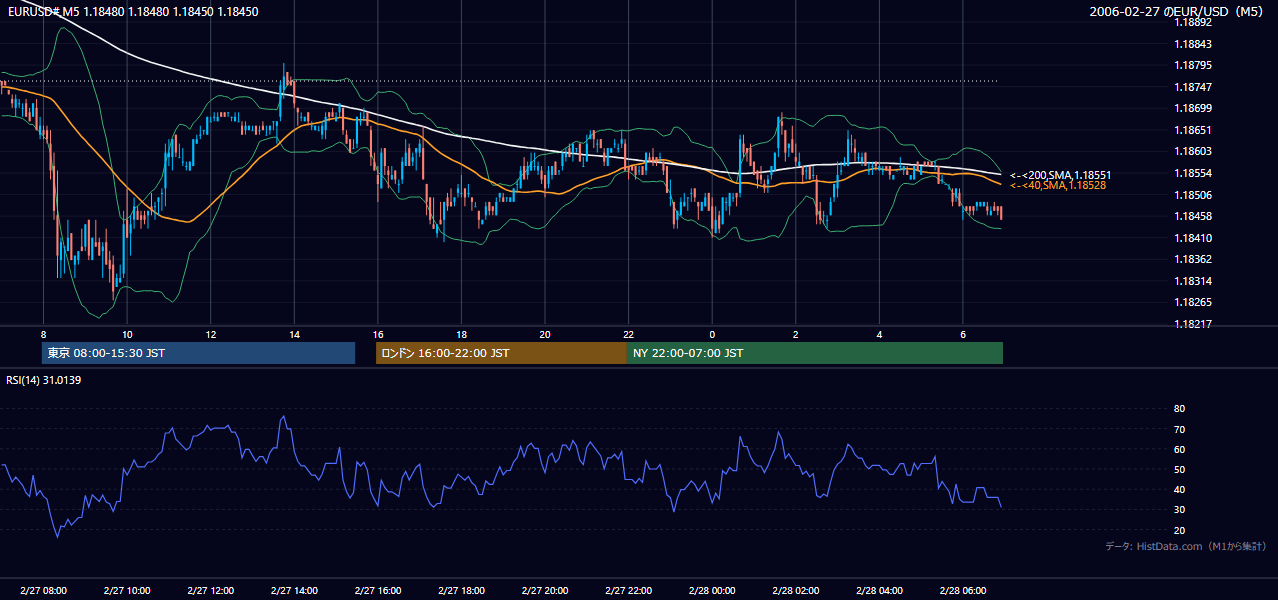The height and width of the screenshot is (600, 1278).
Task: Click the 2/27 12:00 time label
Action: [x=210, y=590]
